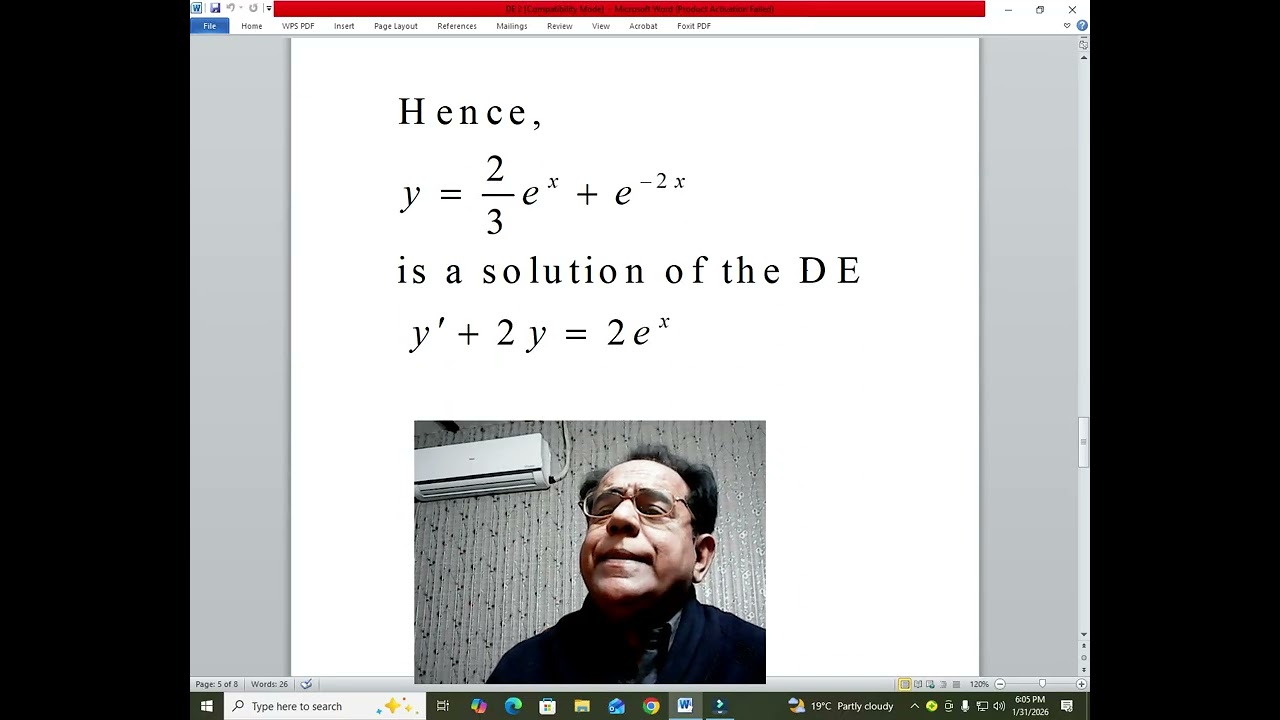The width and height of the screenshot is (1280, 720).
Task: Select Outline view button
Action: pos(944,684)
